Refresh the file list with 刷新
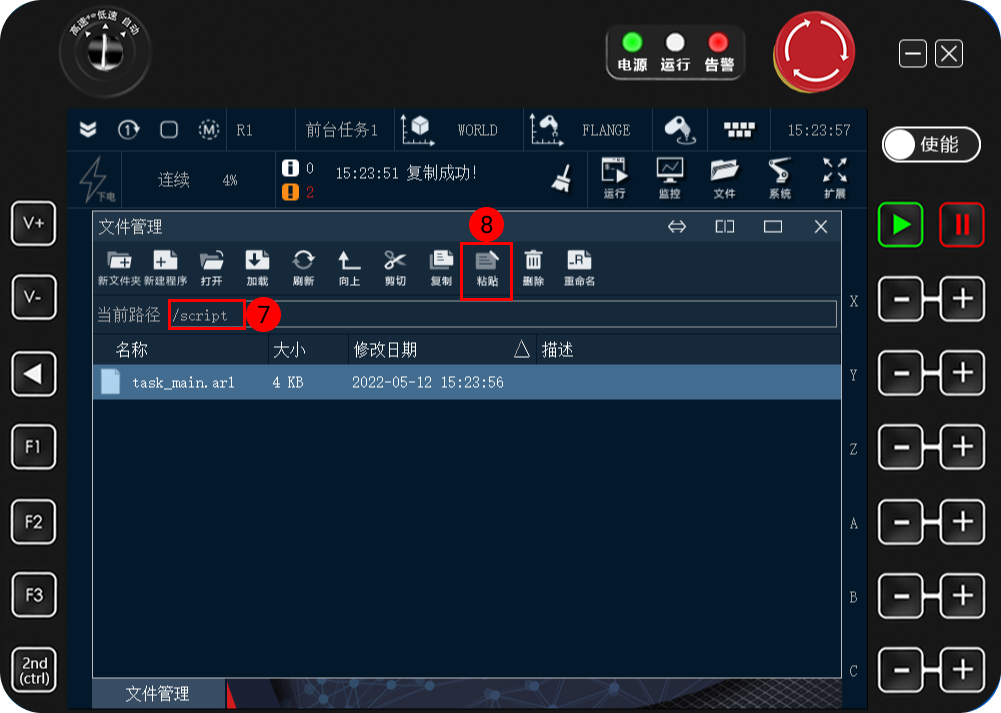The height and width of the screenshot is (713, 1001). (x=302, y=264)
